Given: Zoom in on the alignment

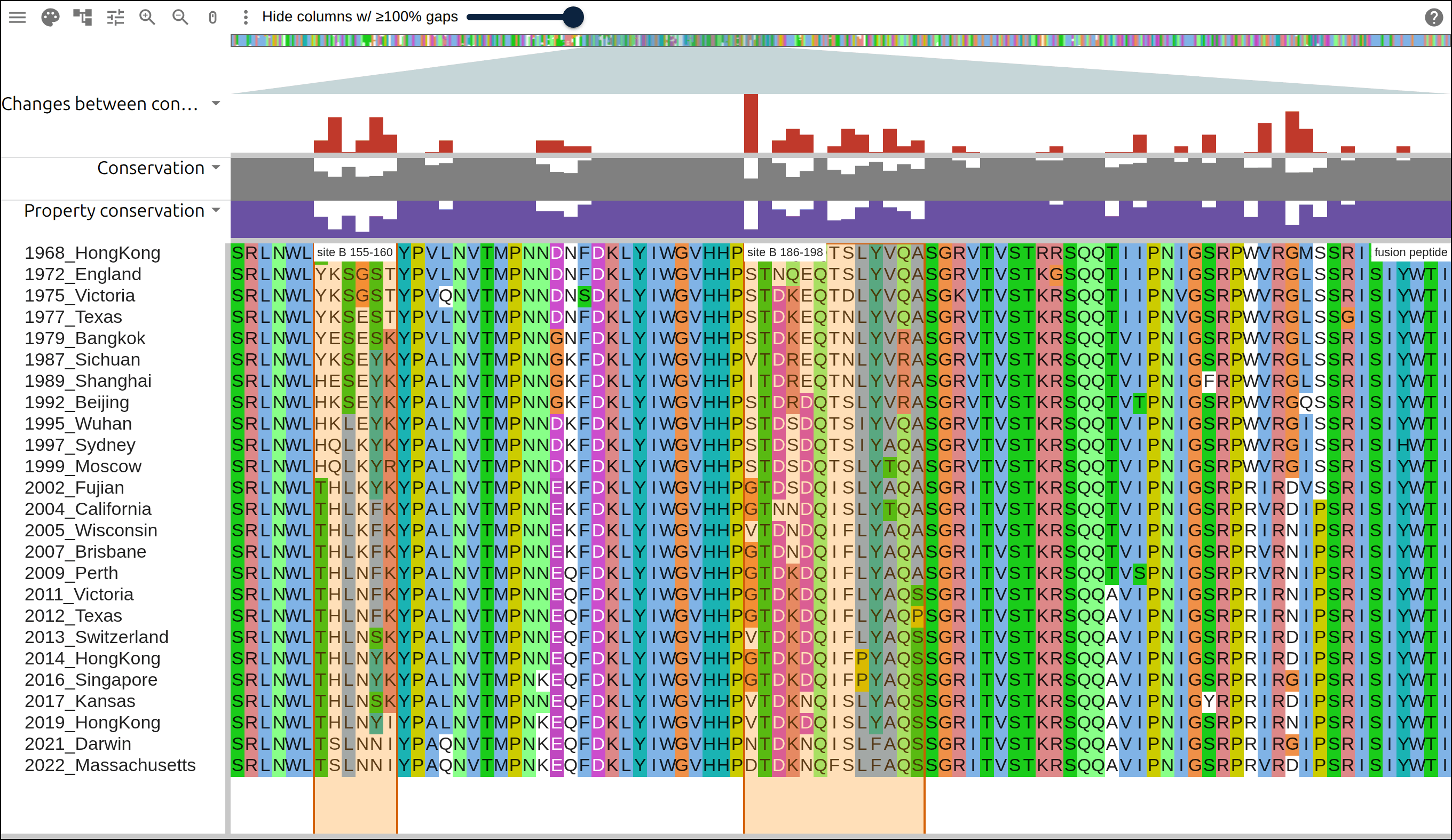Looking at the screenshot, I should pos(147,17).
